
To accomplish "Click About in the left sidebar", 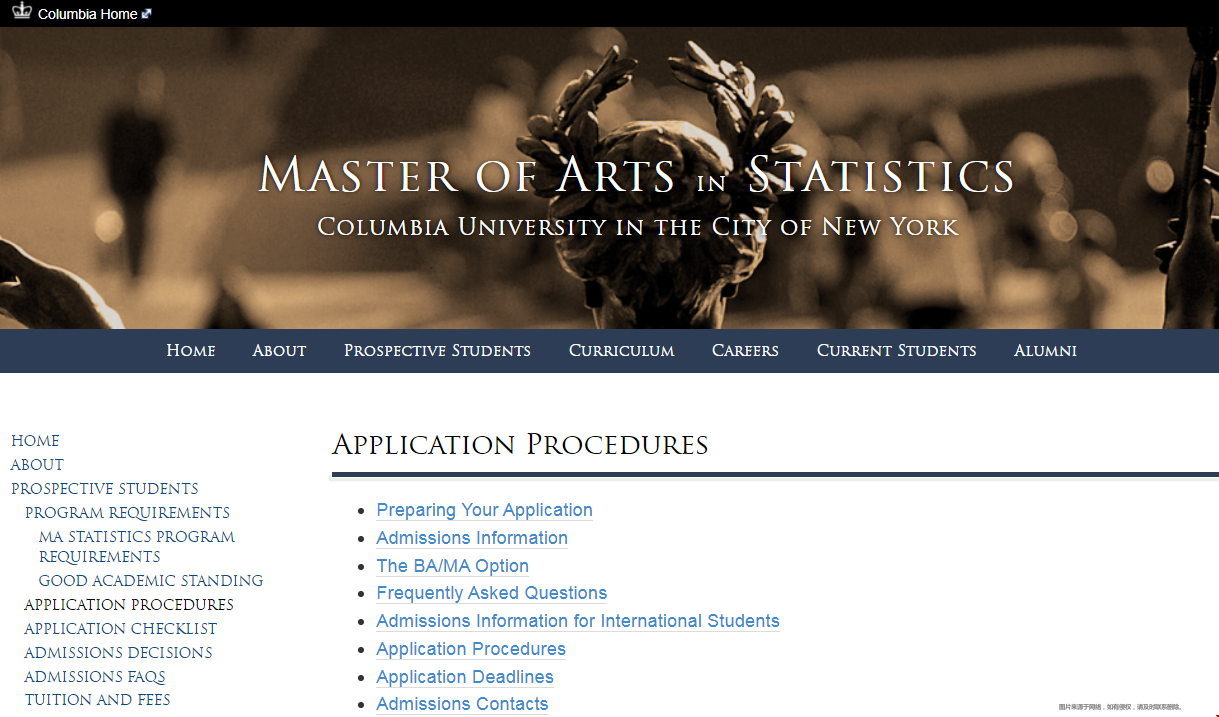I will coord(37,465).
